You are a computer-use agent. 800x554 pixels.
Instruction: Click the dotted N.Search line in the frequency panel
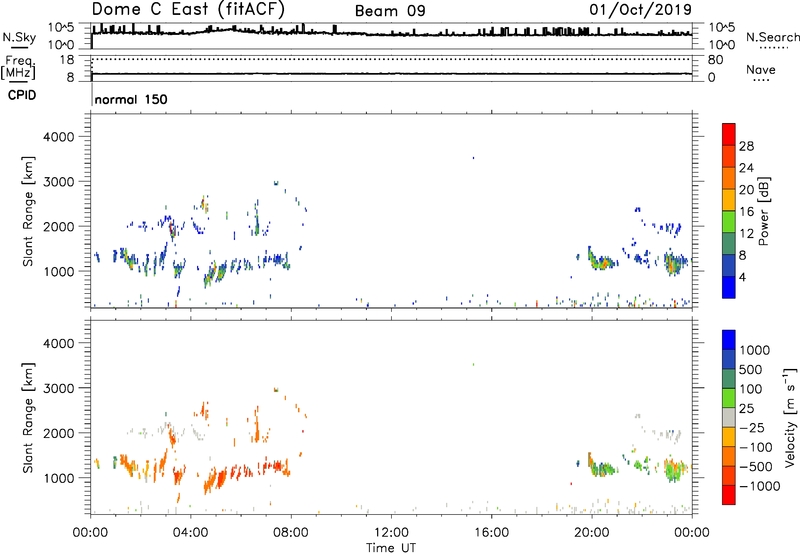[391, 59]
